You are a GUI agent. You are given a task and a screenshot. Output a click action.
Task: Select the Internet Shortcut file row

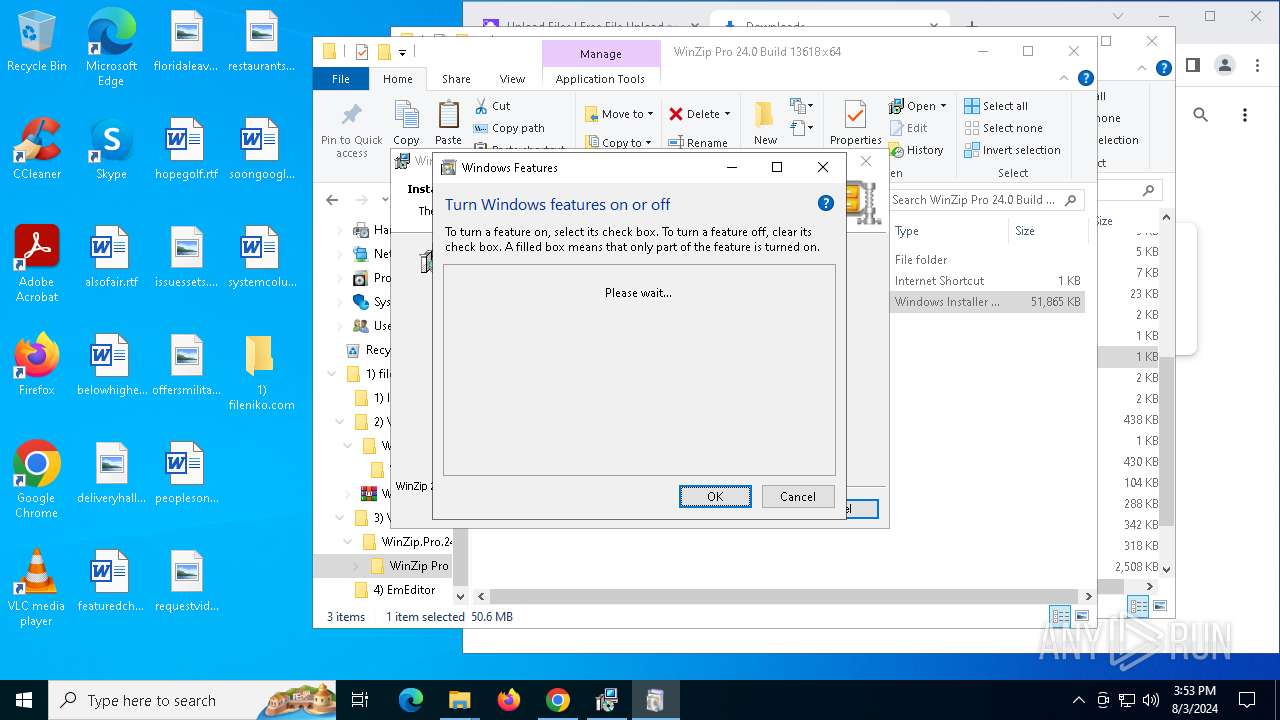[x=987, y=281]
